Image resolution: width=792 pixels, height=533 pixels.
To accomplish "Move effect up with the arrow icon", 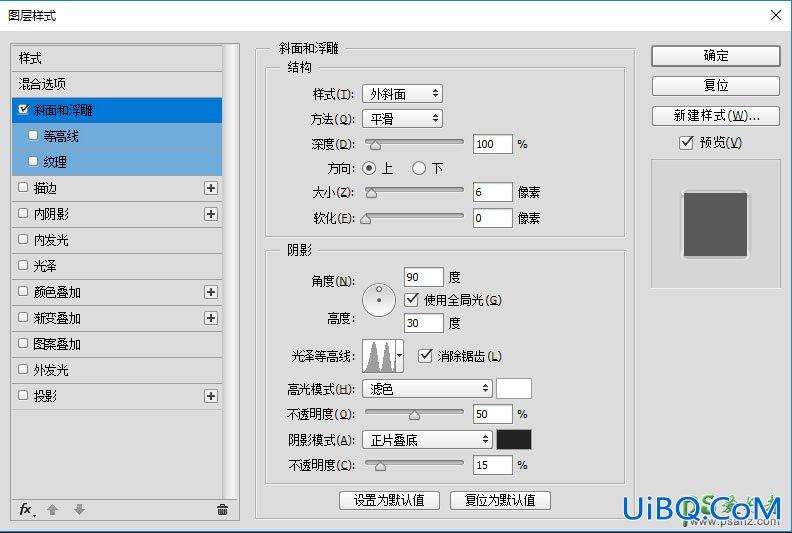I will (53, 510).
